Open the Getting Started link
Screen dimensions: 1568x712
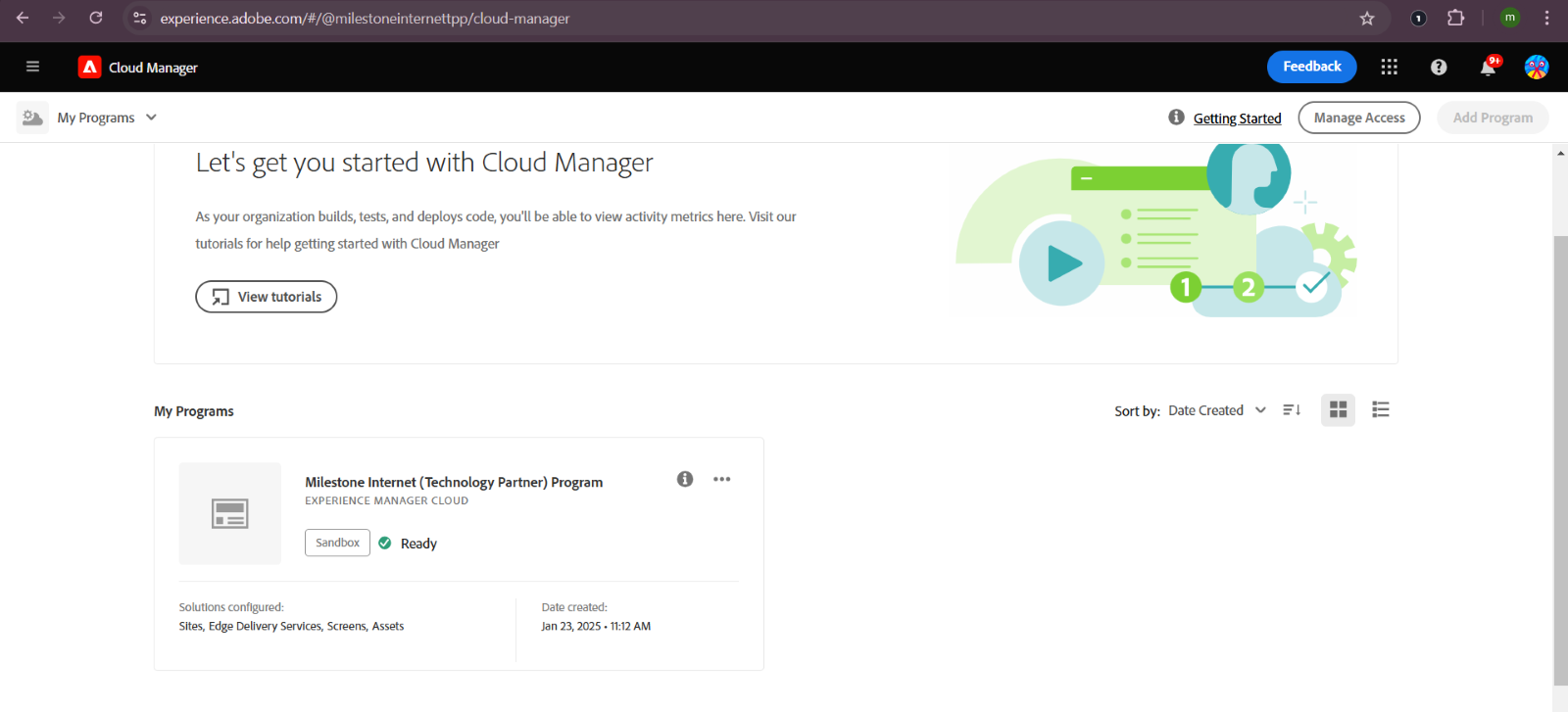[1237, 119]
